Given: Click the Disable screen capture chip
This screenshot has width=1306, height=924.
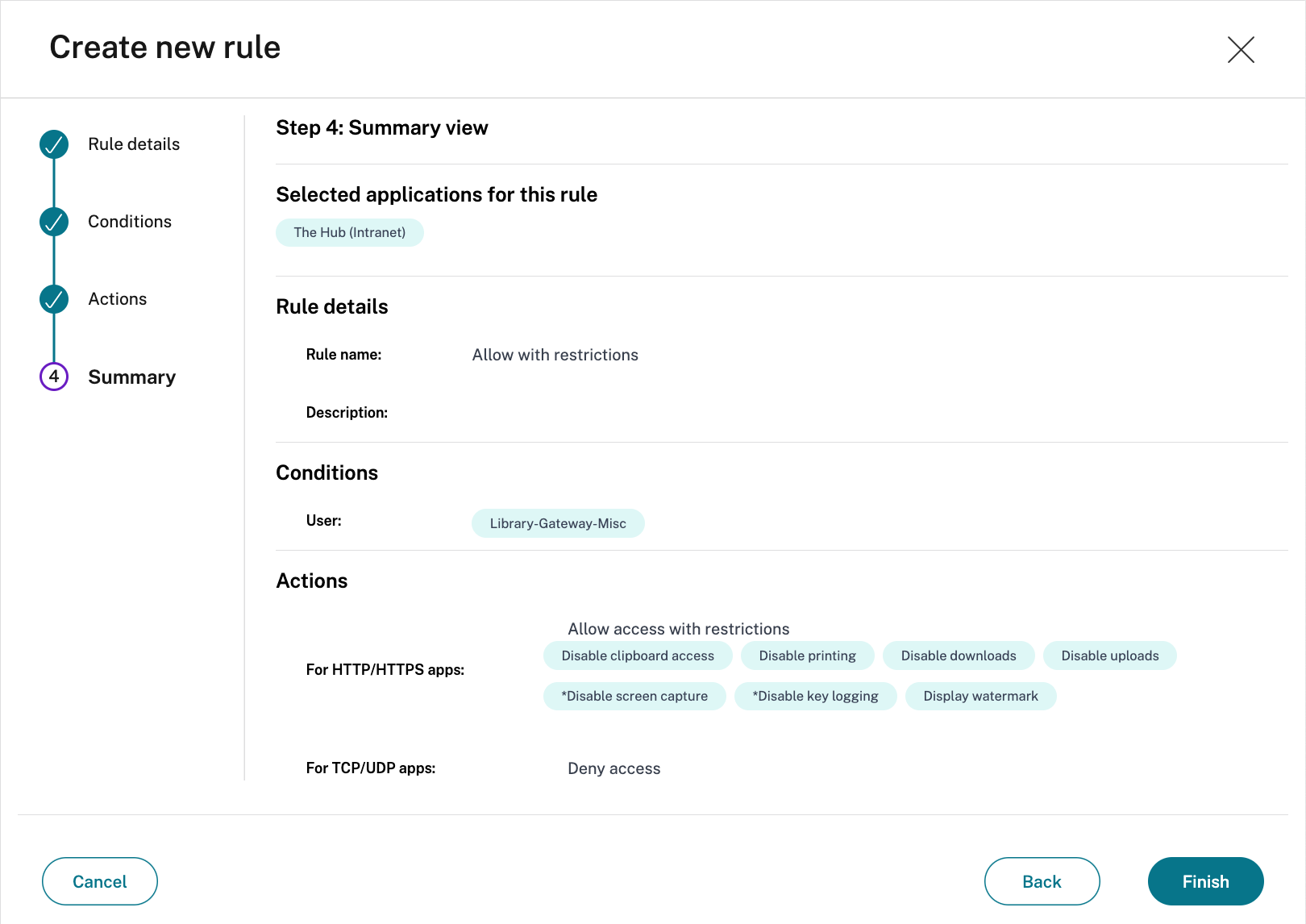Looking at the screenshot, I should 634,696.
